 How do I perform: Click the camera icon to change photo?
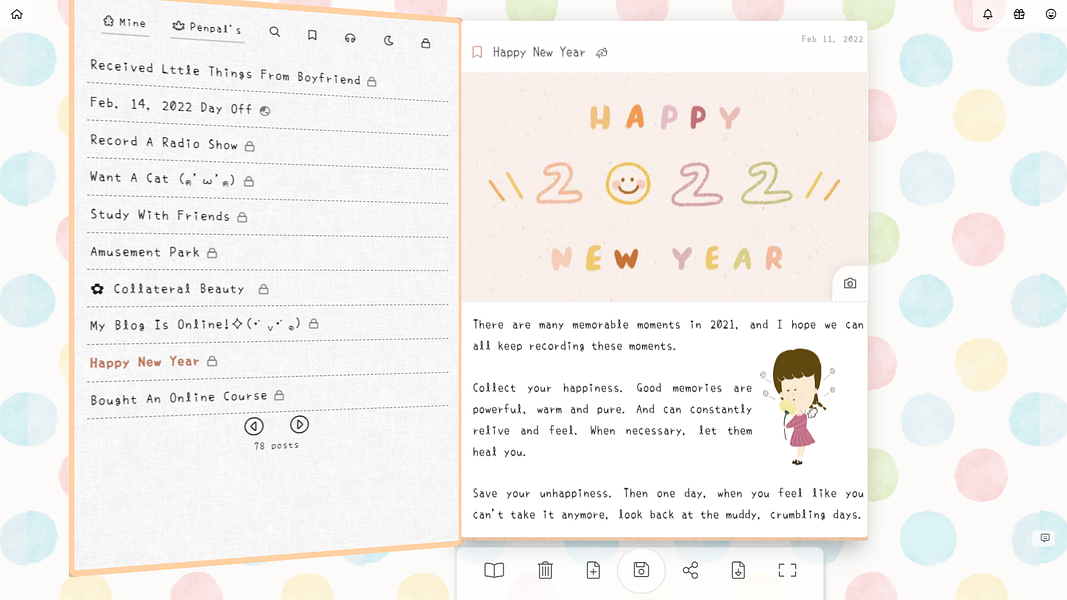(850, 284)
